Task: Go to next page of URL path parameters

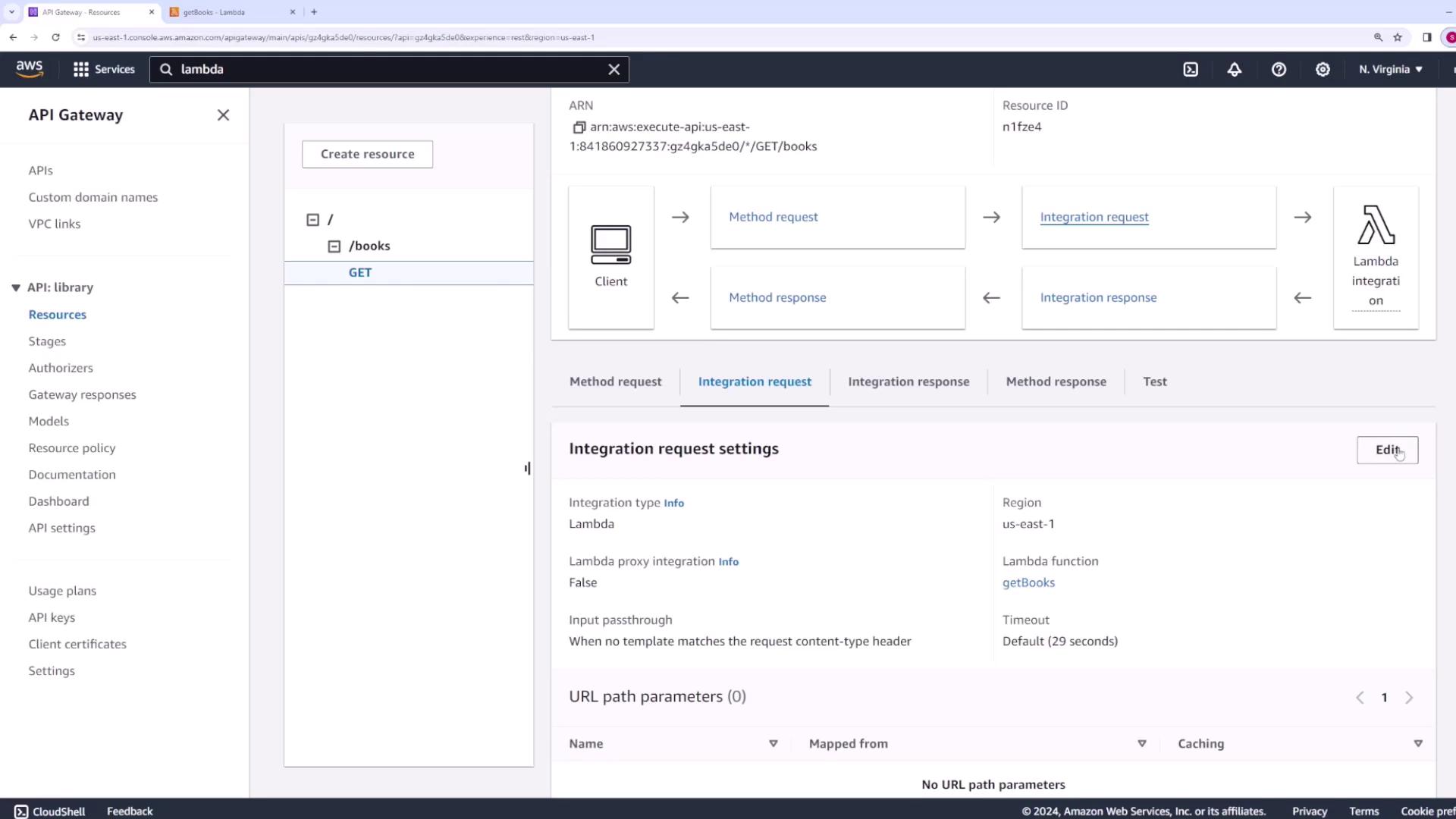Action: click(1409, 698)
